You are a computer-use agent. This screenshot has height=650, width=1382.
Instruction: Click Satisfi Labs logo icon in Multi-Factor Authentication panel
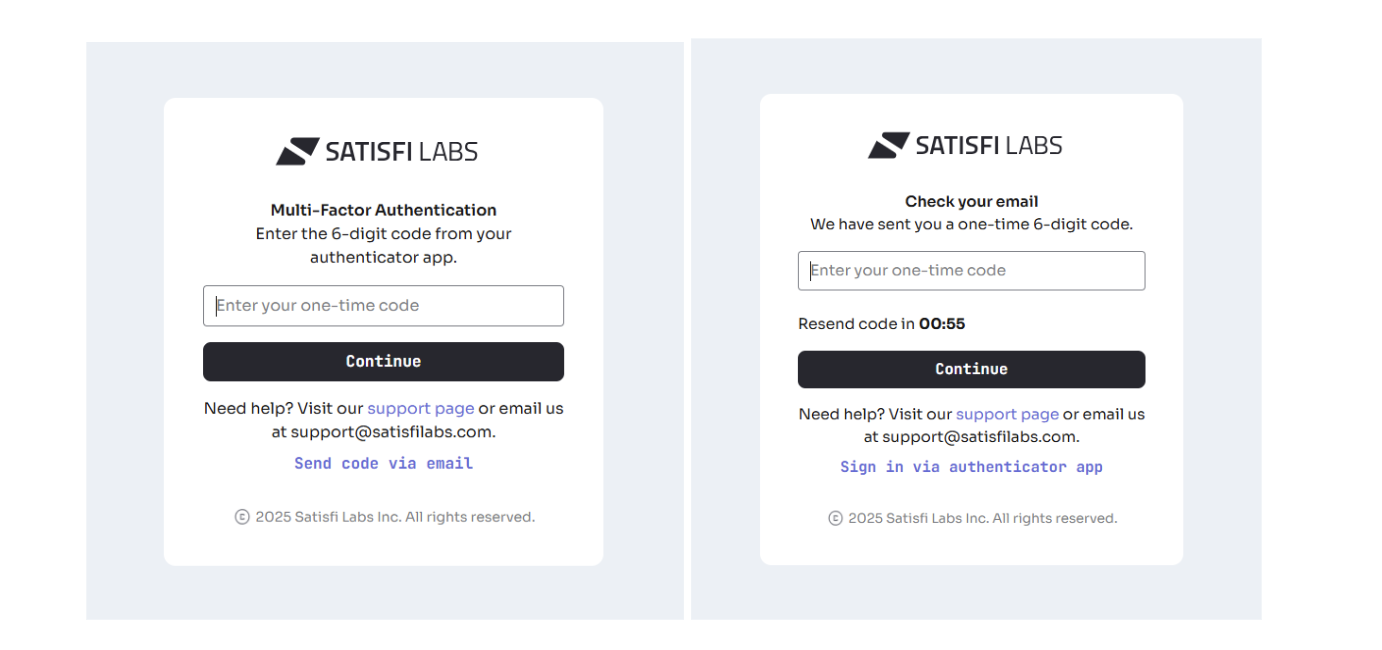(x=297, y=152)
